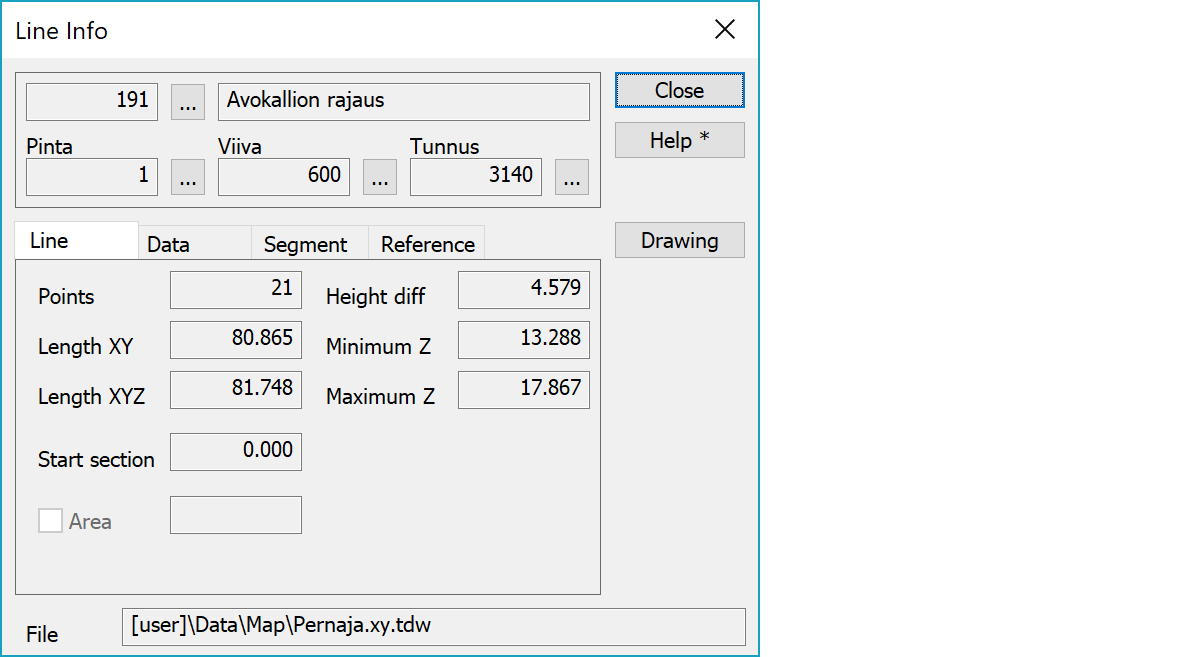The width and height of the screenshot is (1200, 657).
Task: Click the Viiva field showing 600
Action: tap(284, 177)
